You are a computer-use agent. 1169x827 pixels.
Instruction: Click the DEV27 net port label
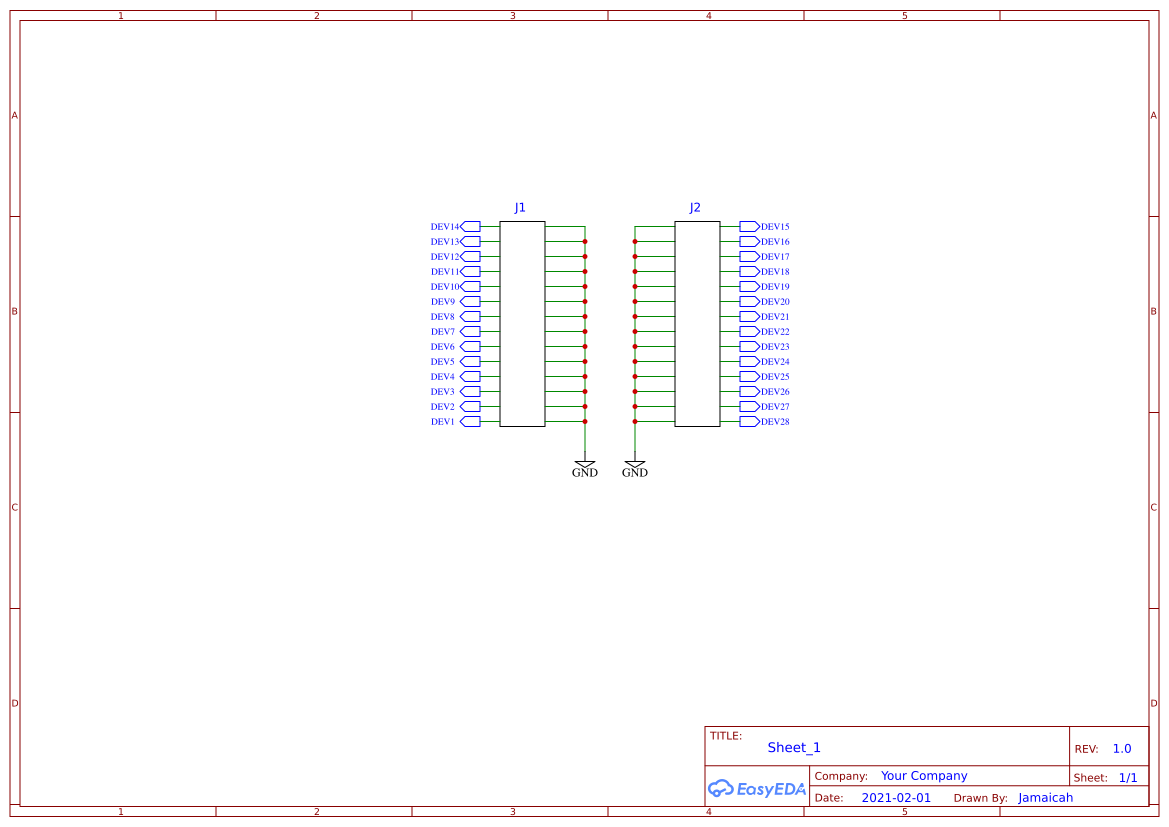pos(775,406)
